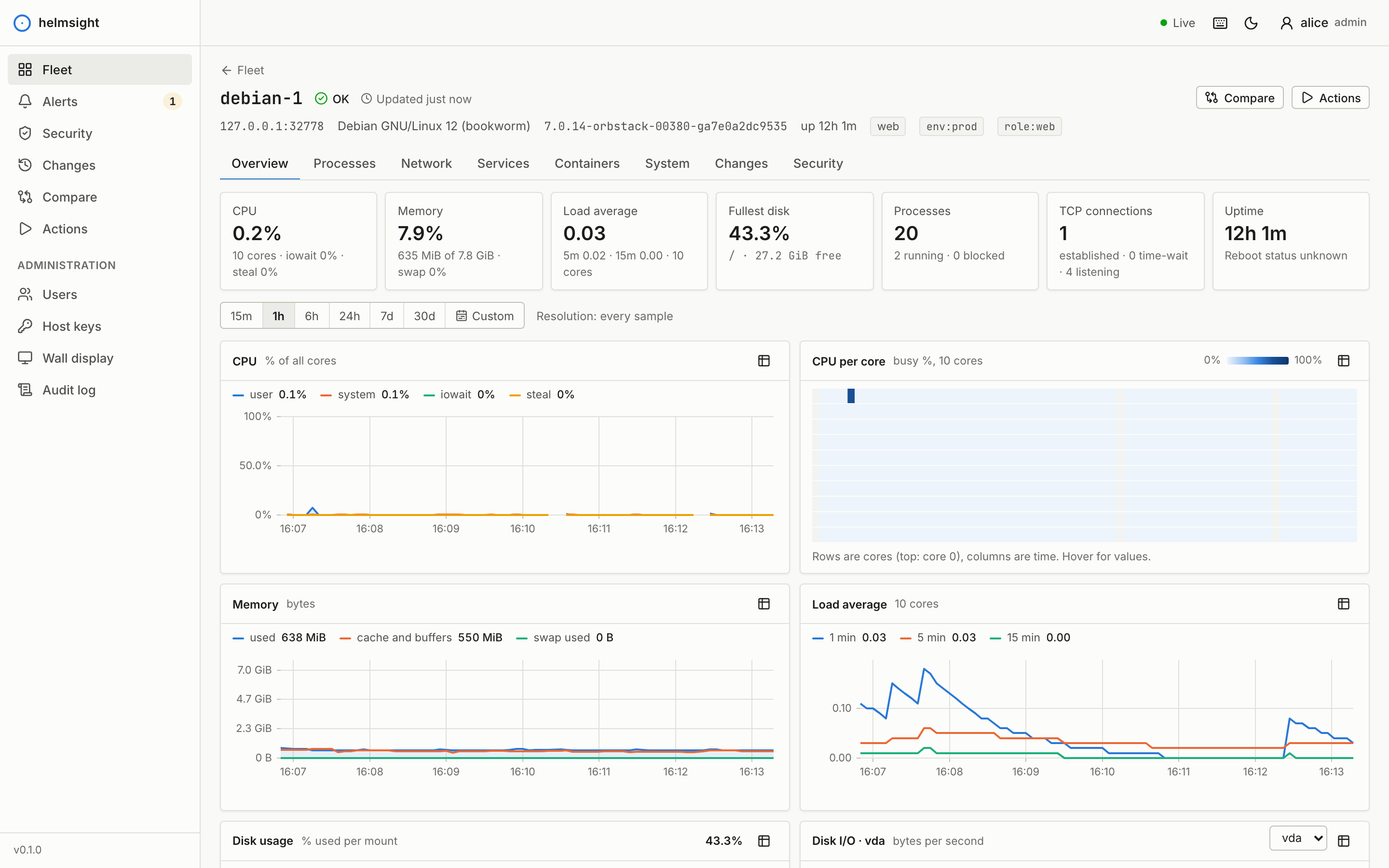The image size is (1389, 868).
Task: Click the env:prod tag
Action: [951, 126]
